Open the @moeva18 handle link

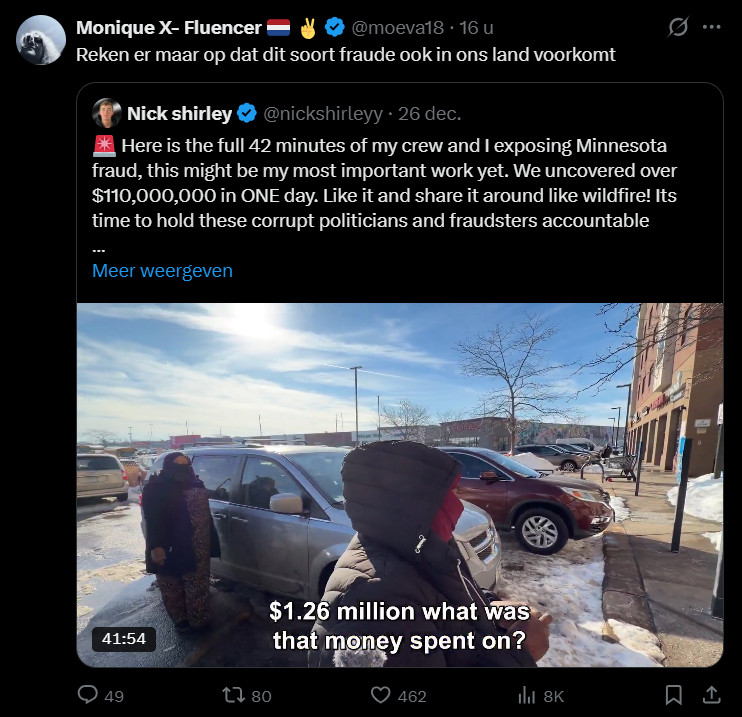(x=398, y=27)
